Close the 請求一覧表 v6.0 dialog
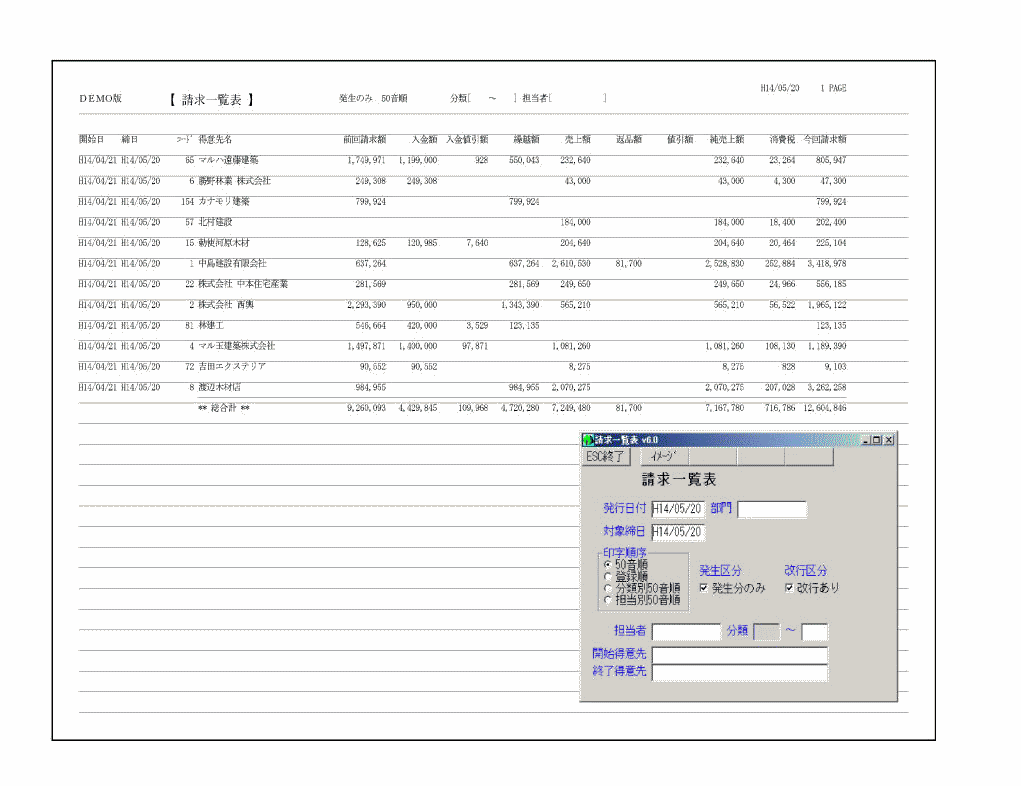The width and height of the screenshot is (1021, 786). (889, 440)
